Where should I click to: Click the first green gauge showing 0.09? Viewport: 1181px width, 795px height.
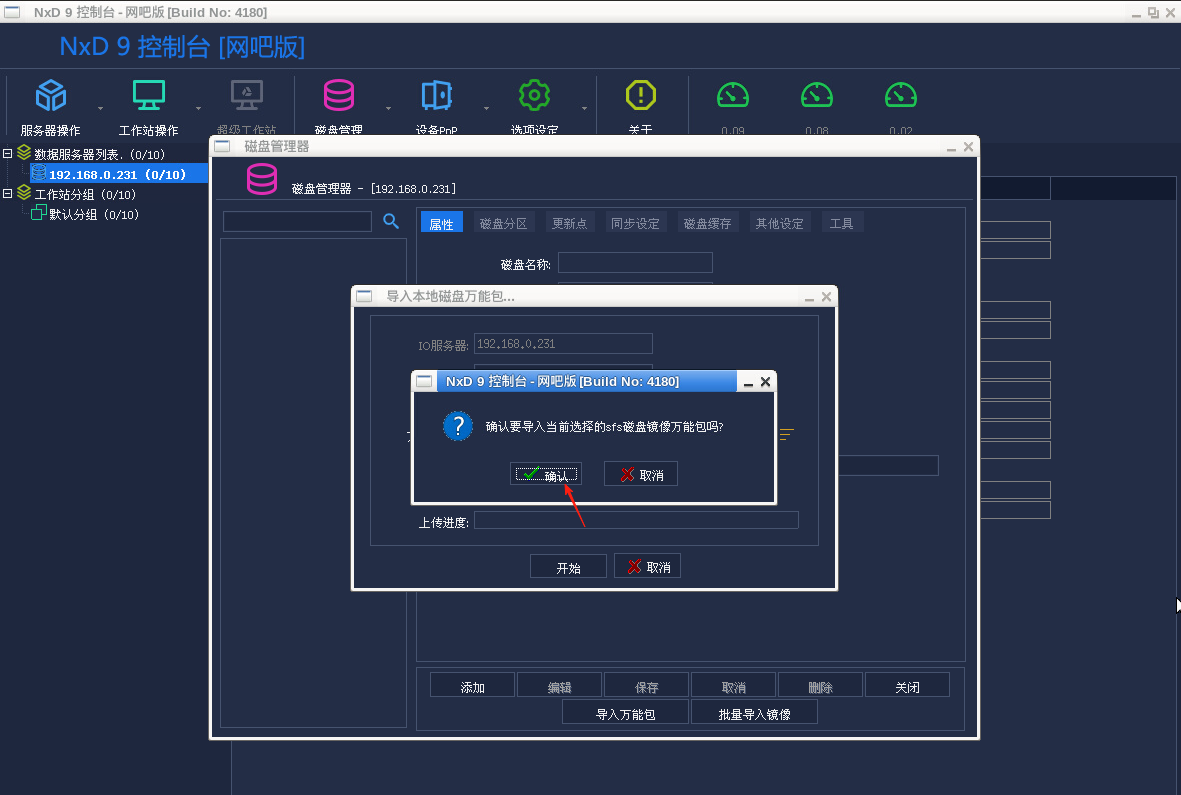(x=733, y=95)
